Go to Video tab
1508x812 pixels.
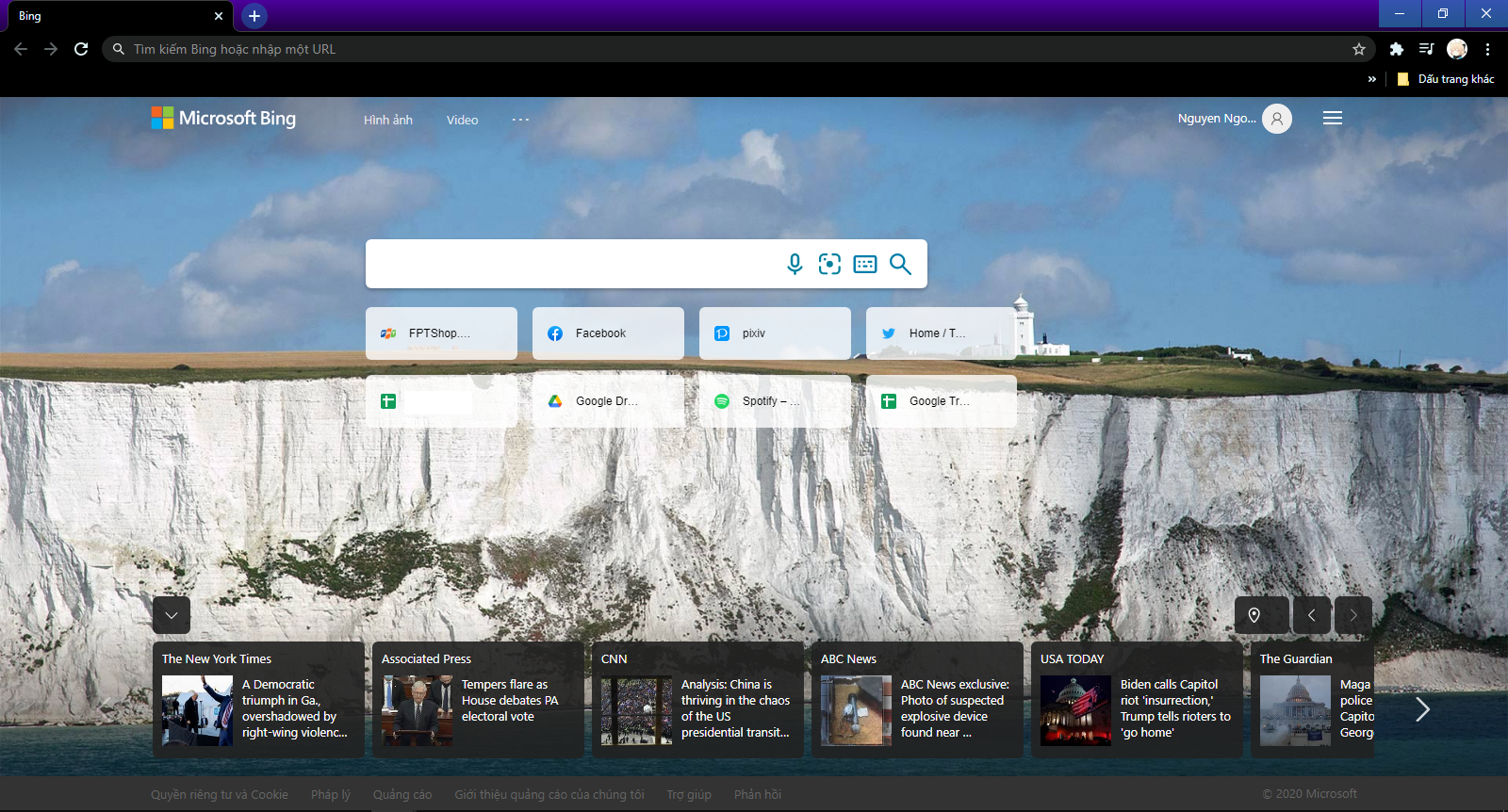tap(462, 120)
